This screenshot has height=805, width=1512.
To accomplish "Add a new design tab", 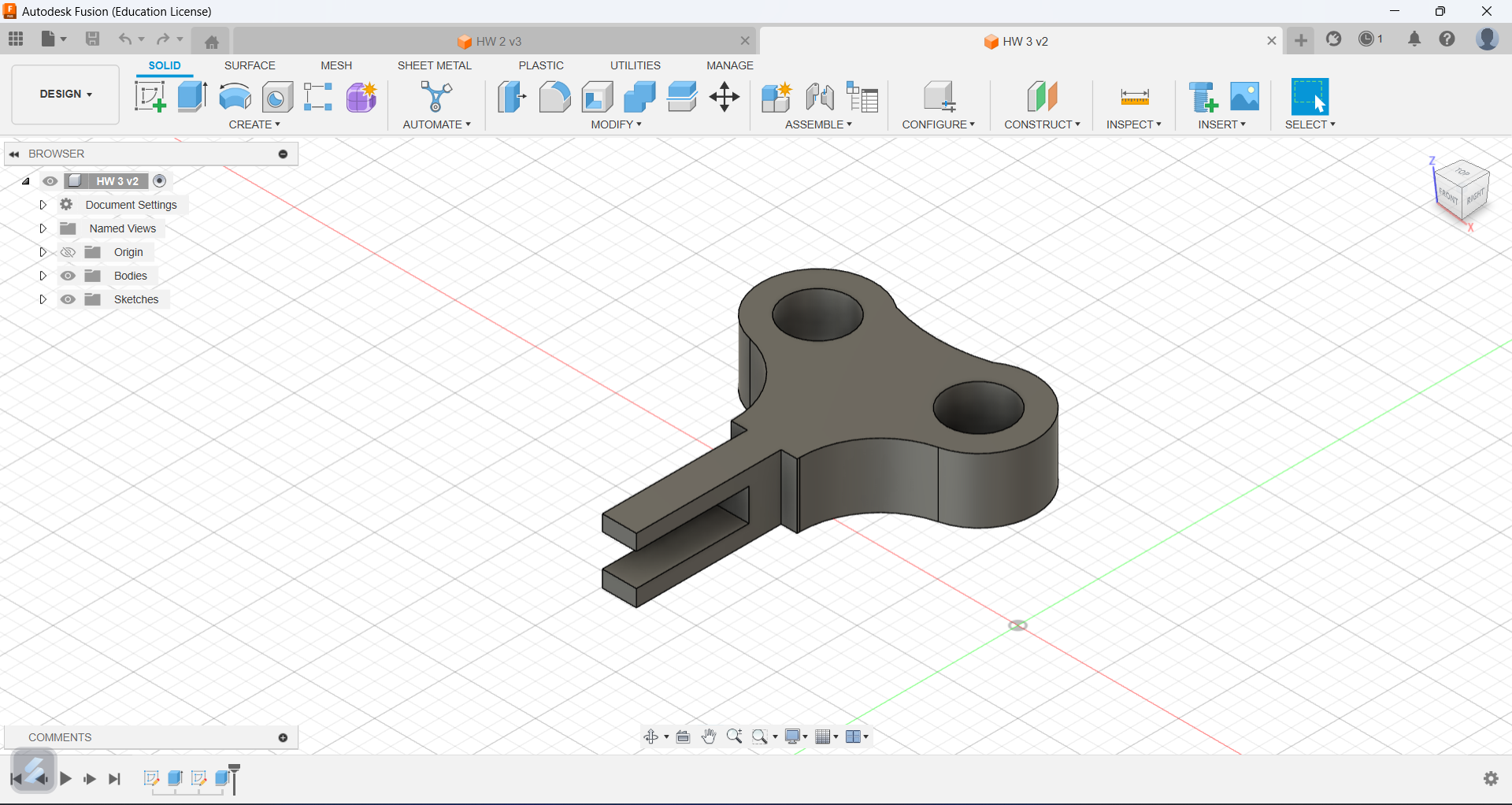I will point(1301,40).
